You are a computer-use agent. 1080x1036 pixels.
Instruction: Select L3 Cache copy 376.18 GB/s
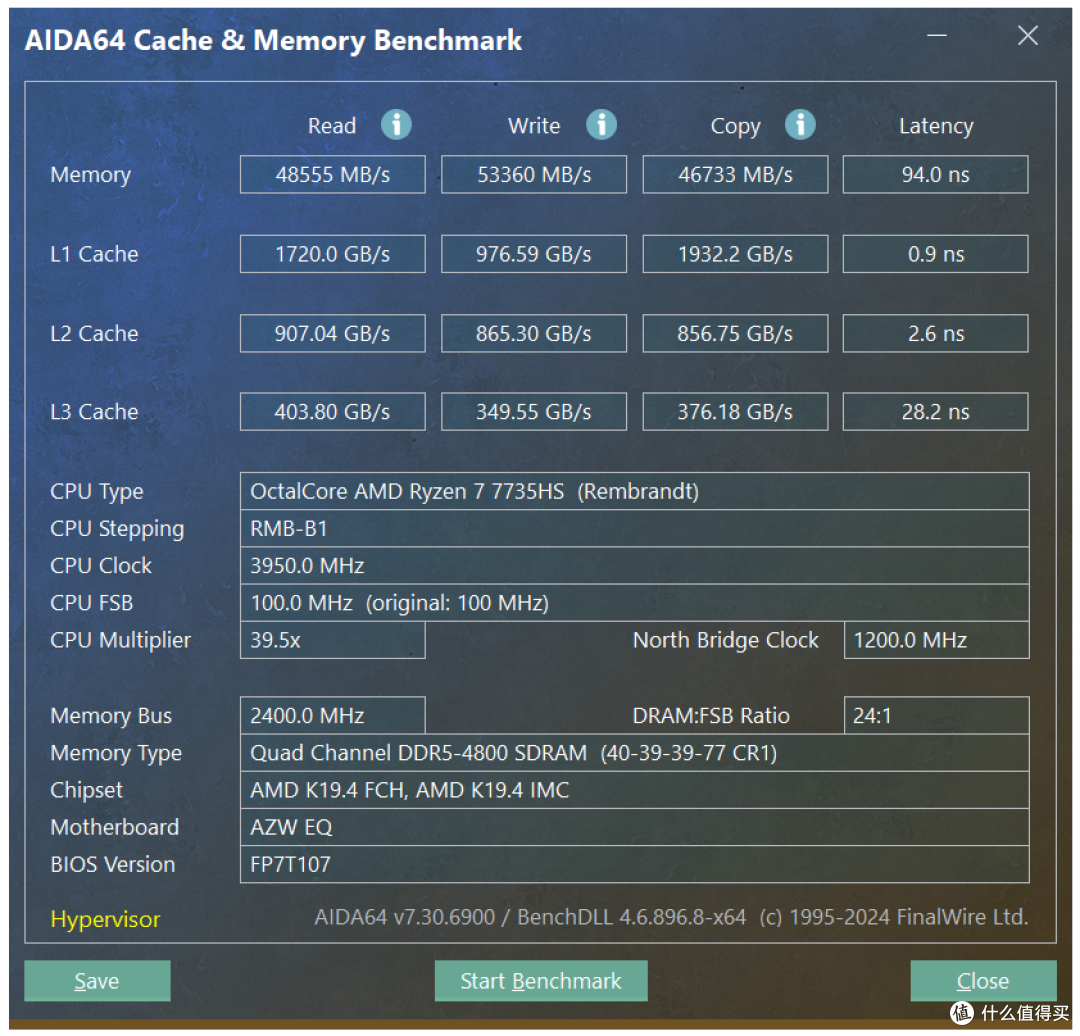click(735, 412)
